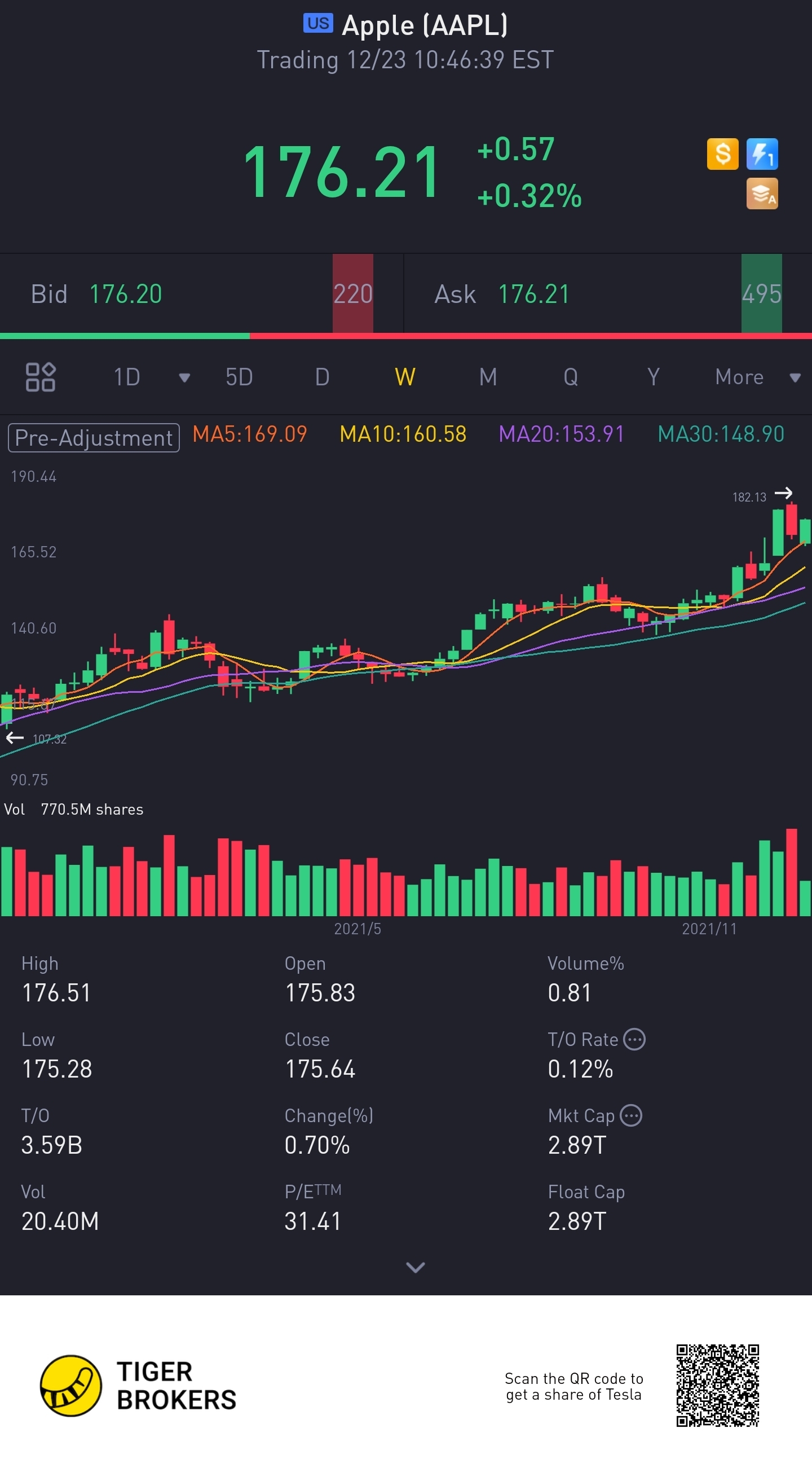Tap the P/E TTM value 31.41
Viewport: 812px width, 1477px height.
pyautogui.click(x=313, y=1221)
